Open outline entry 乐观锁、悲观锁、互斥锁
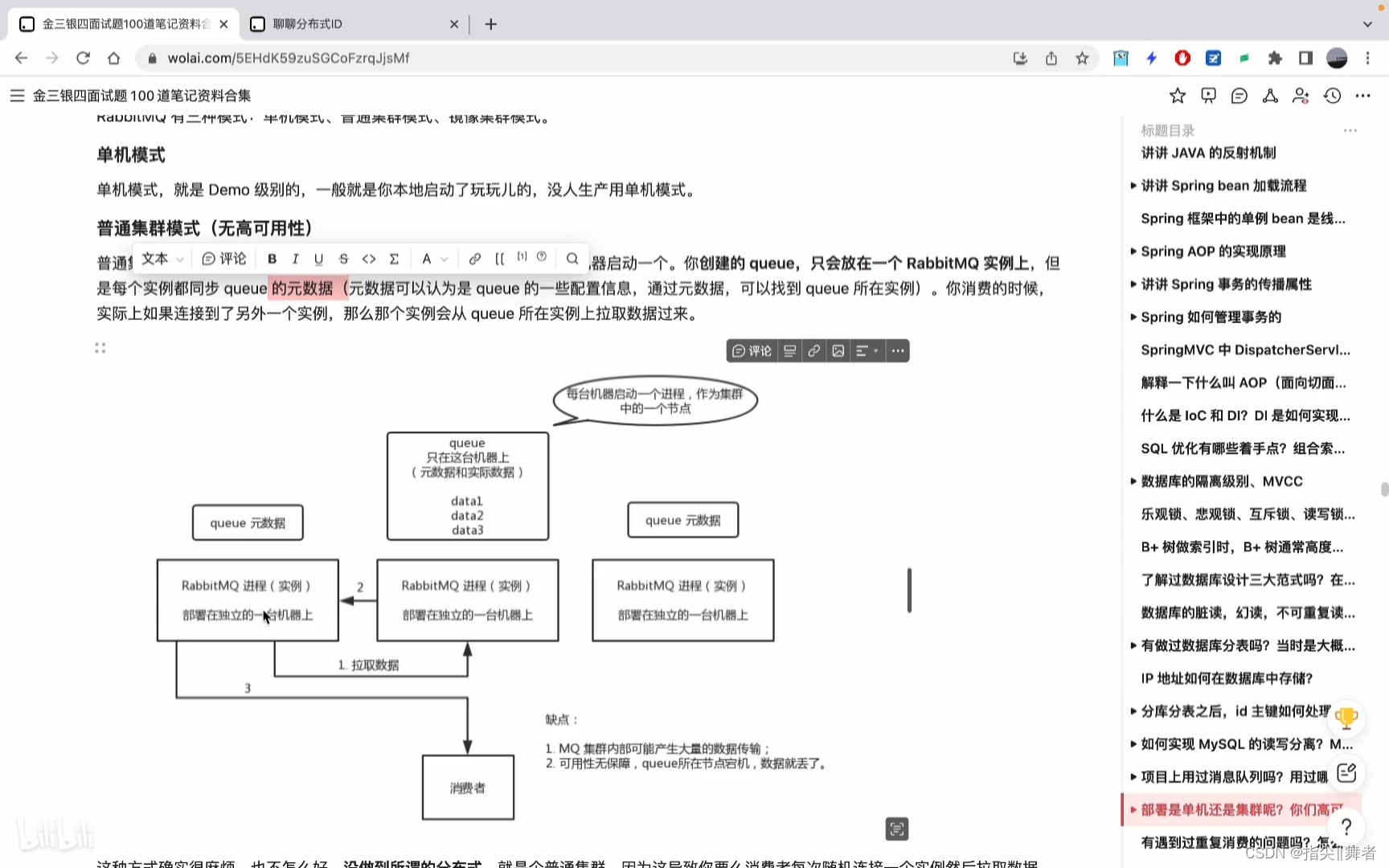 pyautogui.click(x=1248, y=514)
